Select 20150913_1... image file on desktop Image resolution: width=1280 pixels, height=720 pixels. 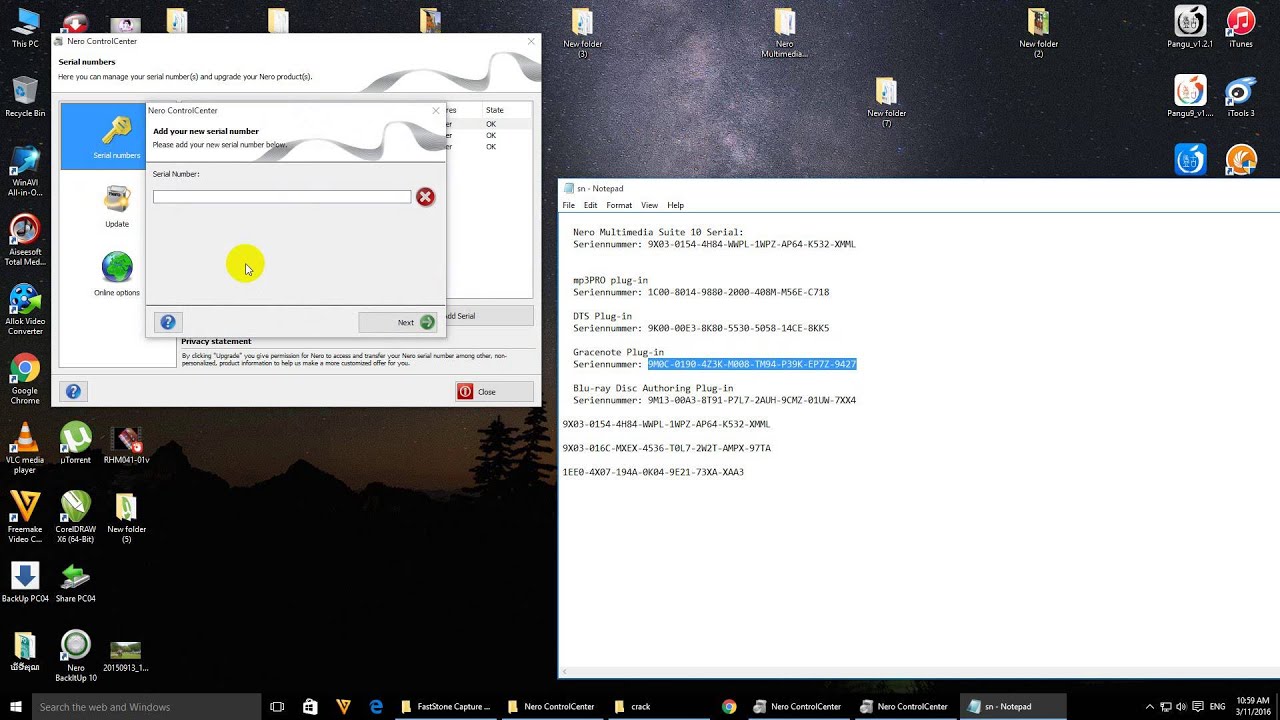(x=126, y=656)
